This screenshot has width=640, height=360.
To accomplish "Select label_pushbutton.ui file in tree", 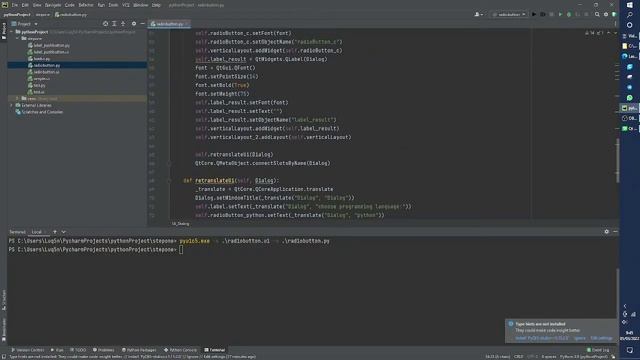I will pos(51,52).
